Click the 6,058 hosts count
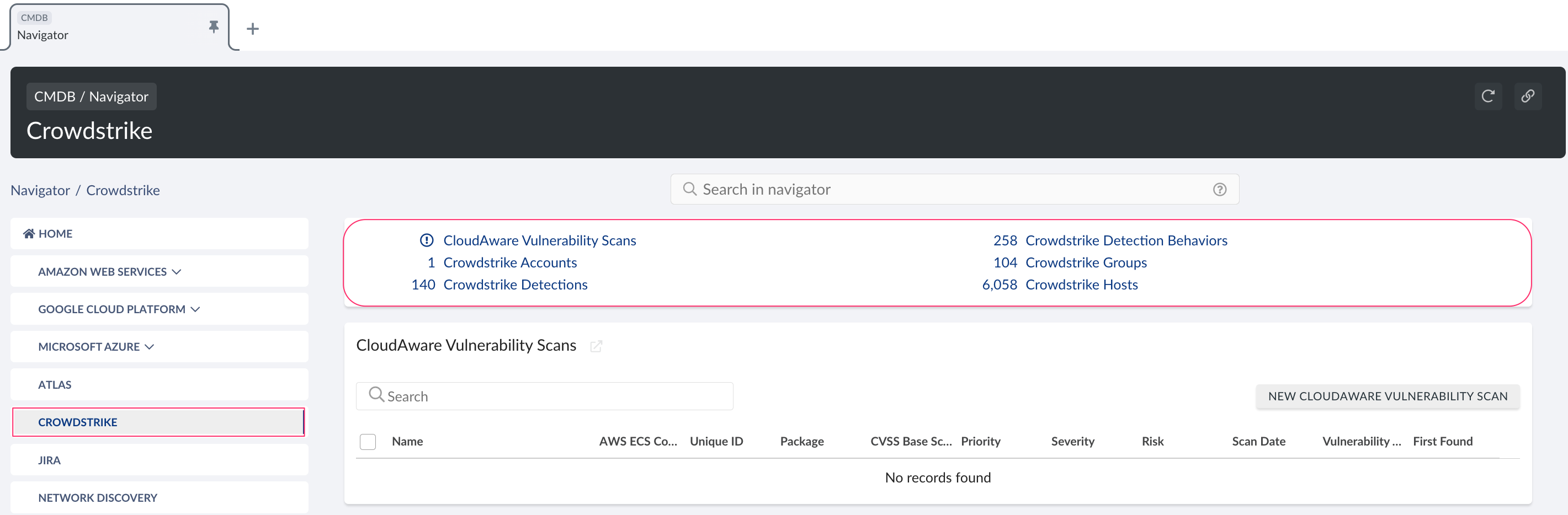The height and width of the screenshot is (515, 1568). coord(1000,285)
